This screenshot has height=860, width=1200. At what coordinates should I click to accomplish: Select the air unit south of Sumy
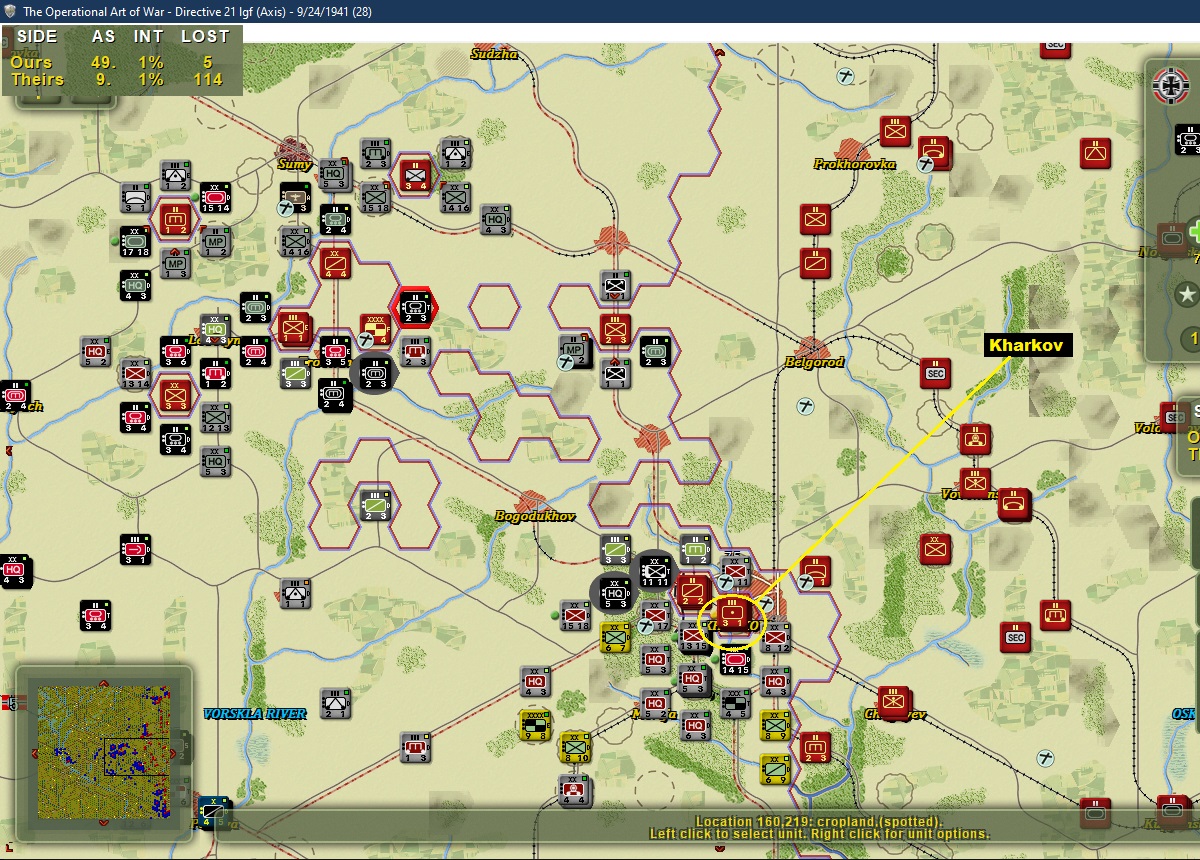pyautogui.click(x=295, y=197)
